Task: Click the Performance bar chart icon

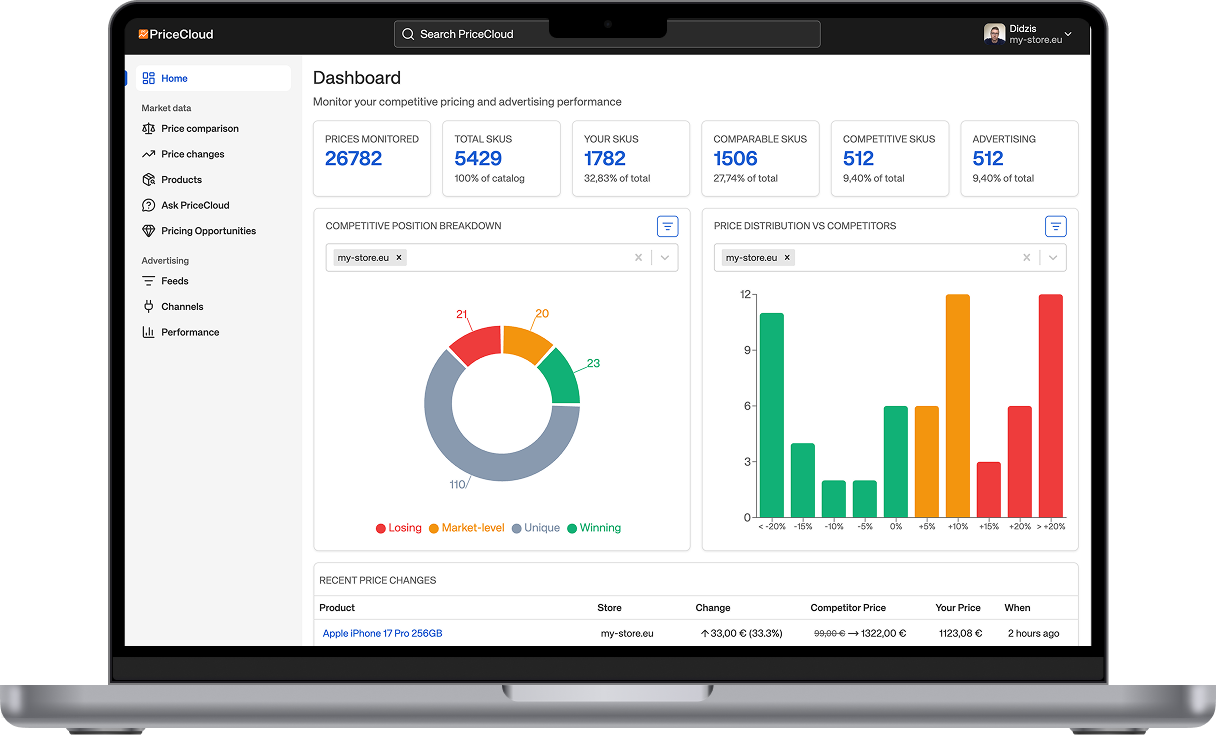Action: coord(149,332)
